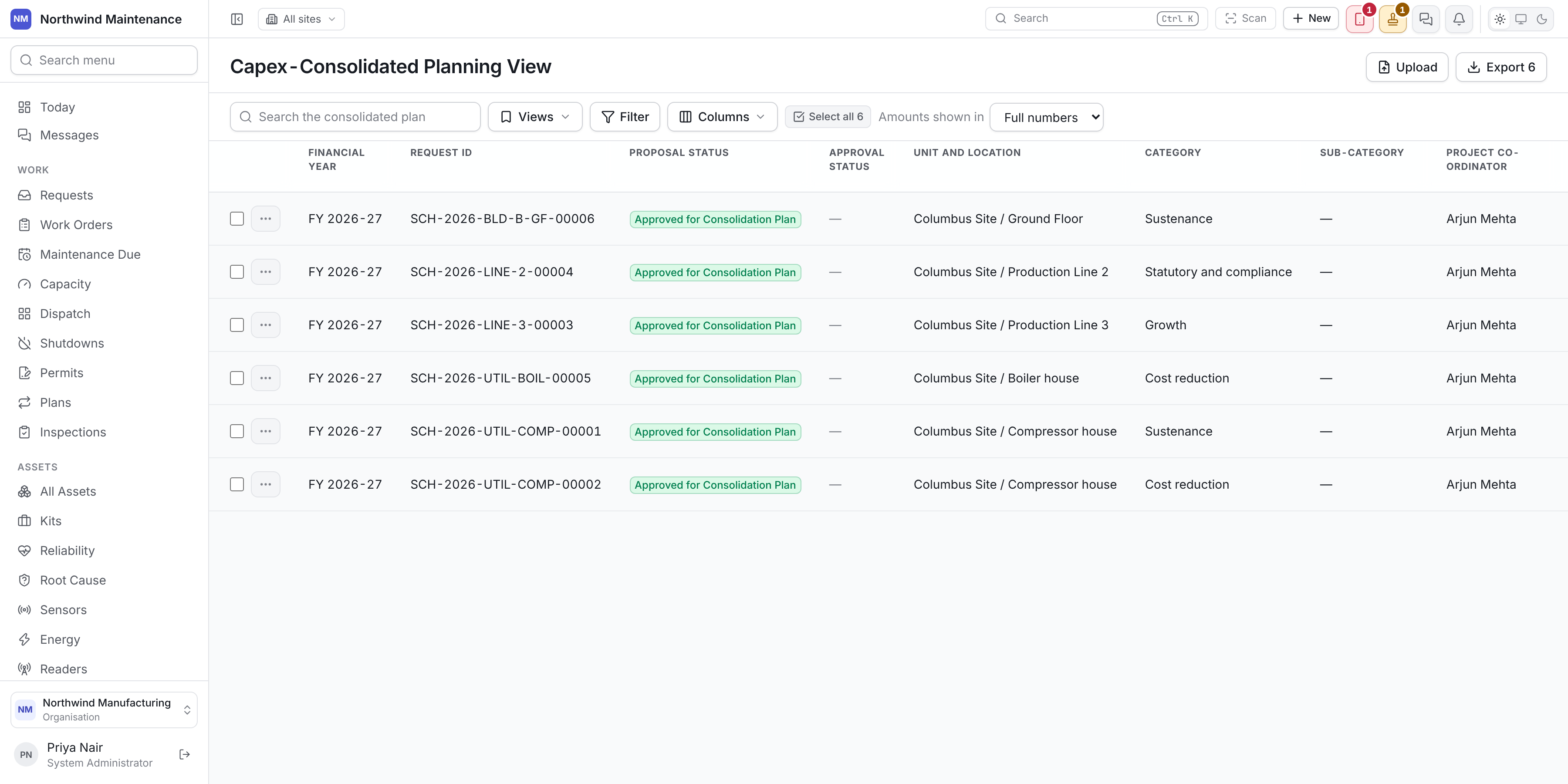The width and height of the screenshot is (1568, 784).
Task: Focus the Search menu field
Action: [x=104, y=60]
